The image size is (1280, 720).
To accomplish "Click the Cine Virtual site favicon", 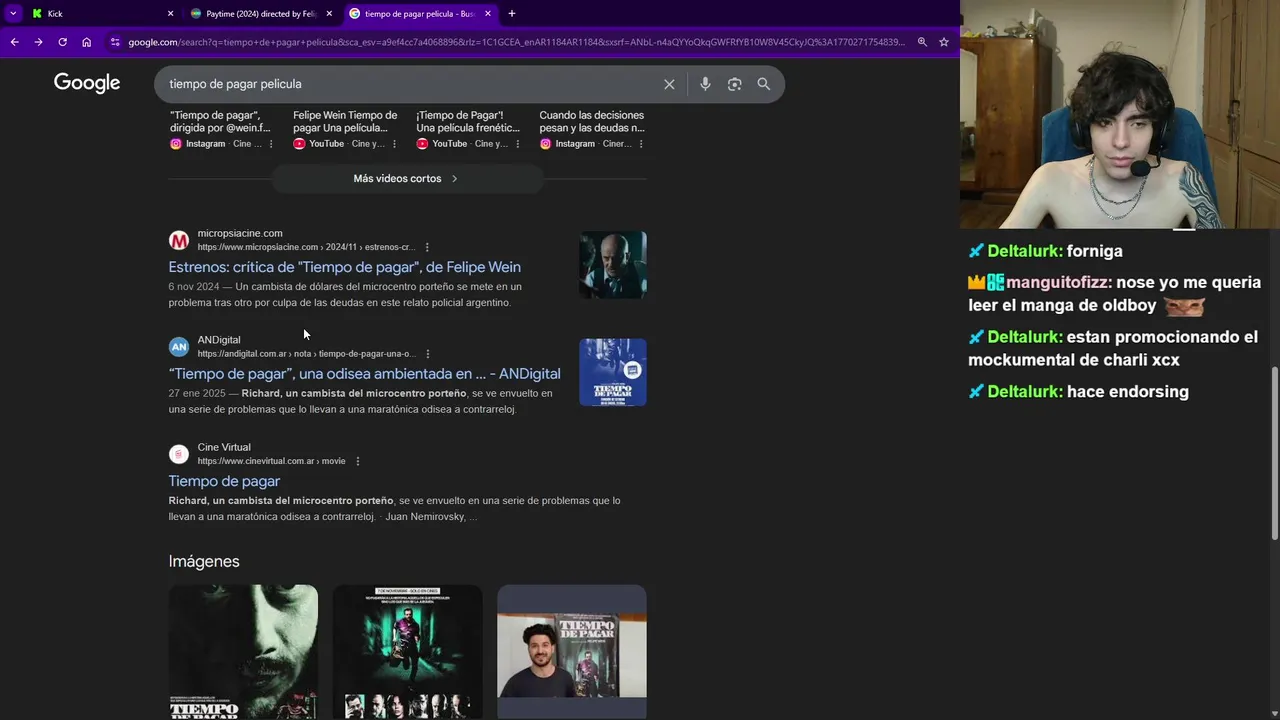I will click(179, 454).
